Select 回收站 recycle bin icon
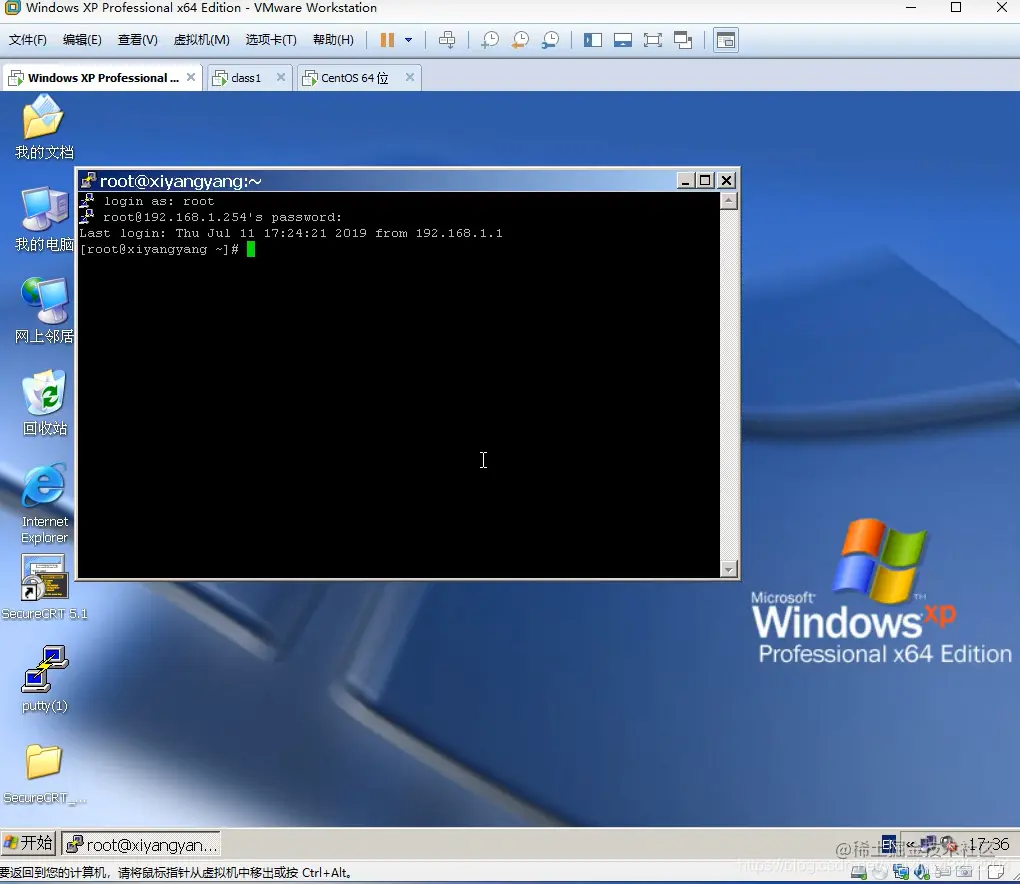The width and height of the screenshot is (1020, 884). [44, 403]
